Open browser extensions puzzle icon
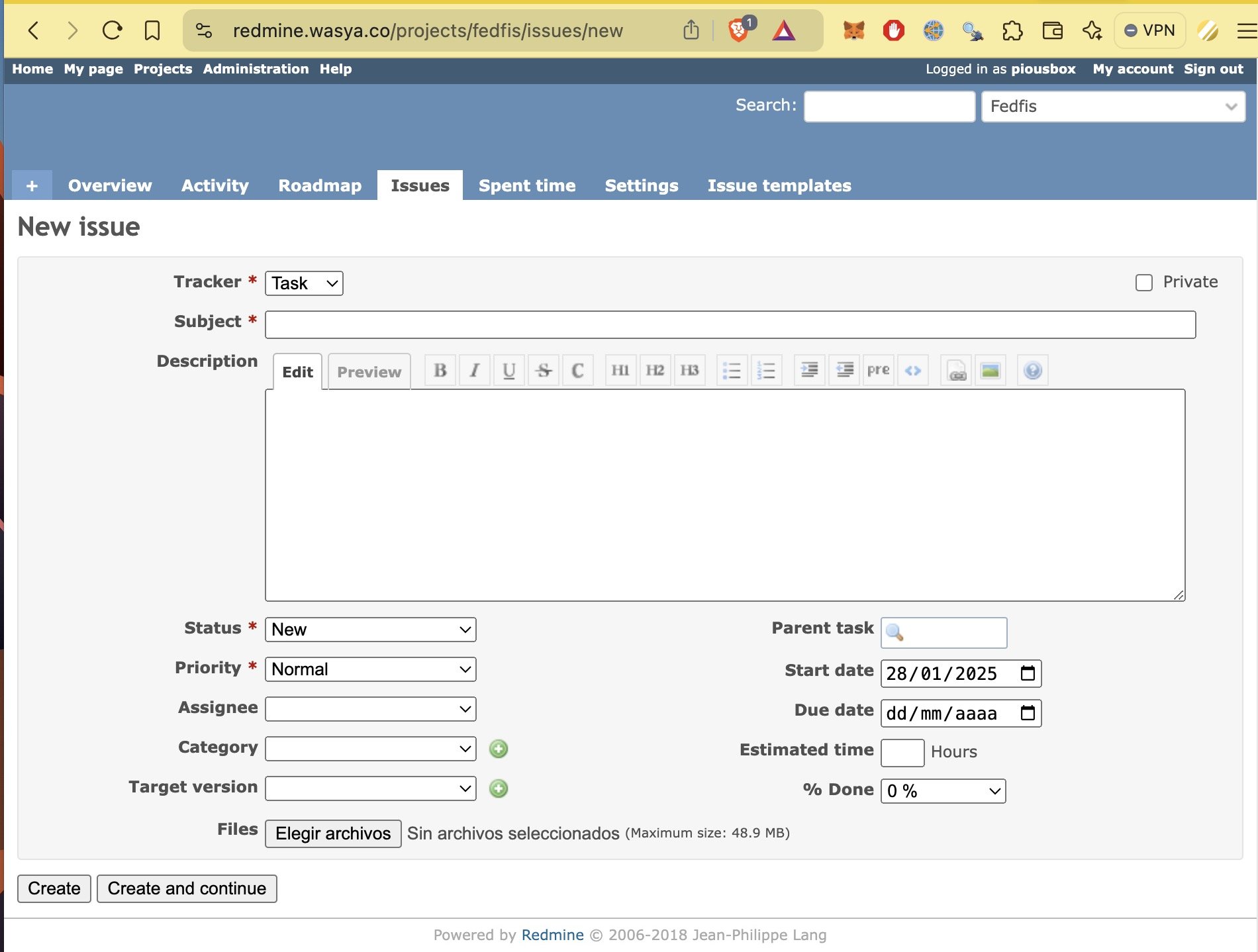Screen dimensions: 1258x952 [1012, 30]
